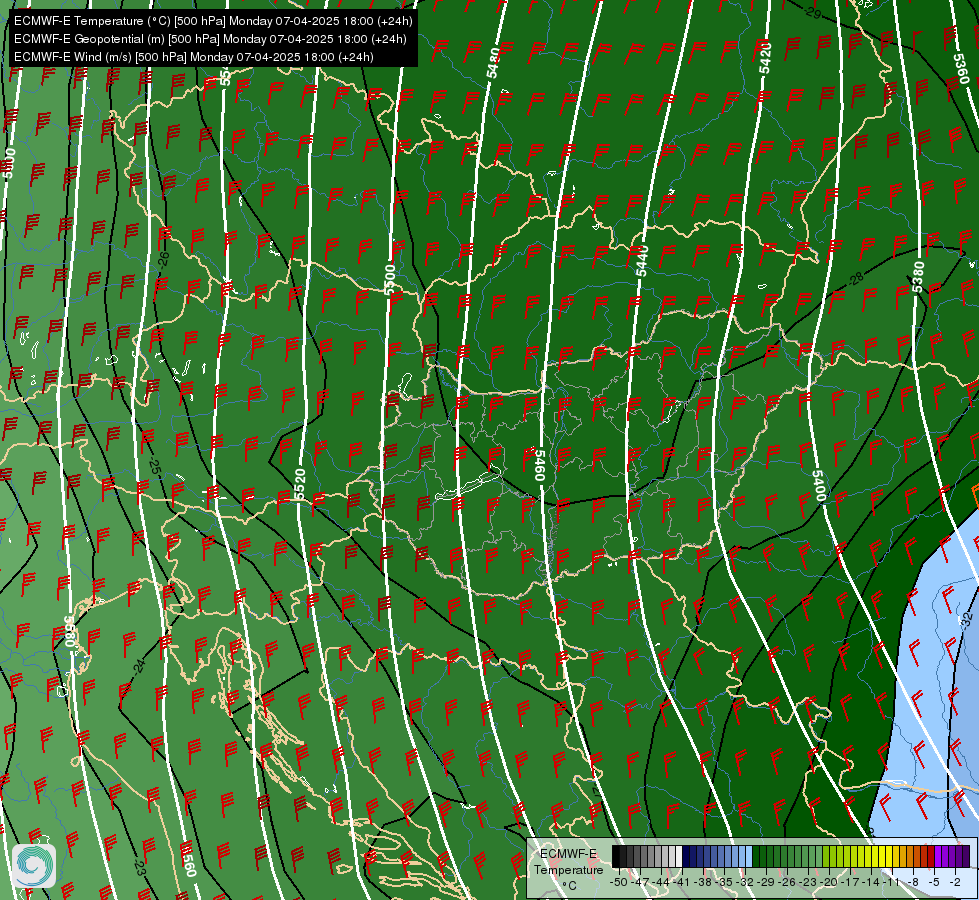The height and width of the screenshot is (900, 979).
Task: Click the legend title 'ECMWF-E Temperature °C'
Action: coord(568,869)
